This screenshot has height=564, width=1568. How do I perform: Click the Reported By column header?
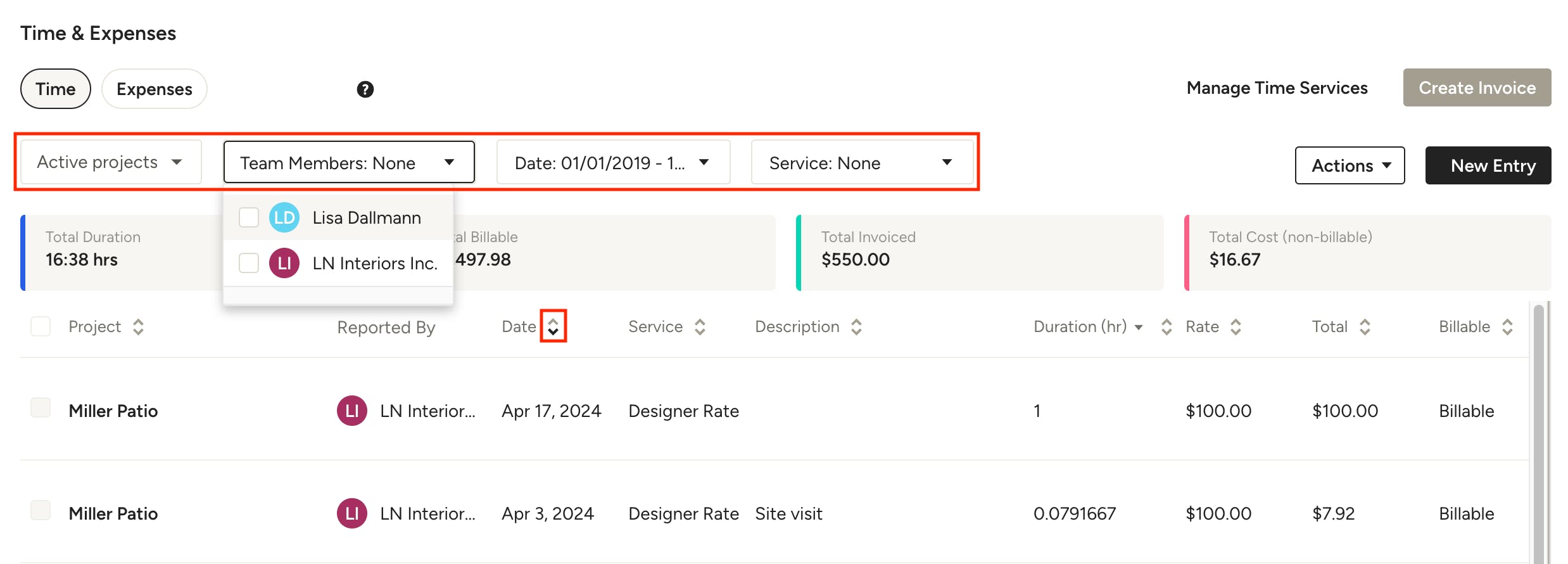click(386, 327)
